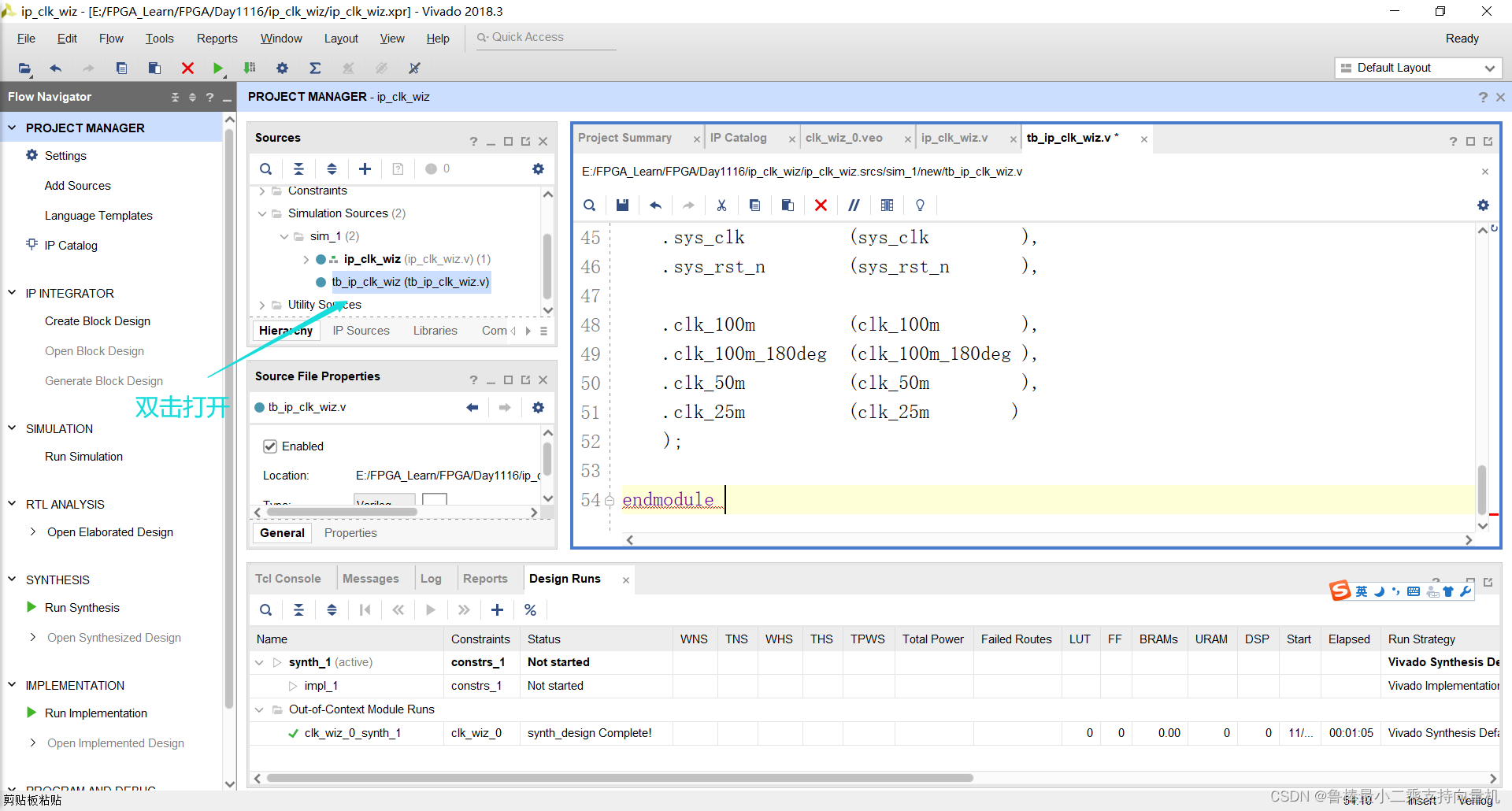Viewport: 1512px width, 811px height.
Task: Click Run Synthesis in Flow Navigator
Action: point(82,608)
